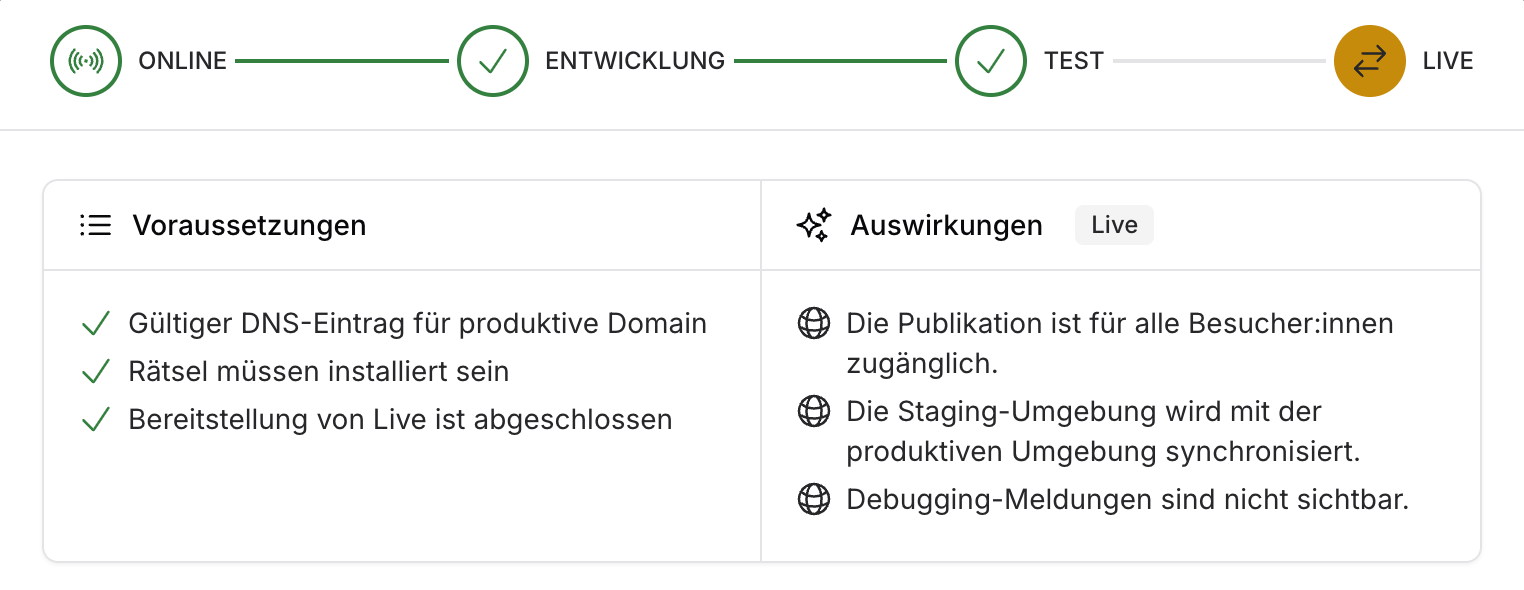Click the Live badge next to Auswirkungen
Viewport: 1524px width, 590px height.
(1114, 225)
